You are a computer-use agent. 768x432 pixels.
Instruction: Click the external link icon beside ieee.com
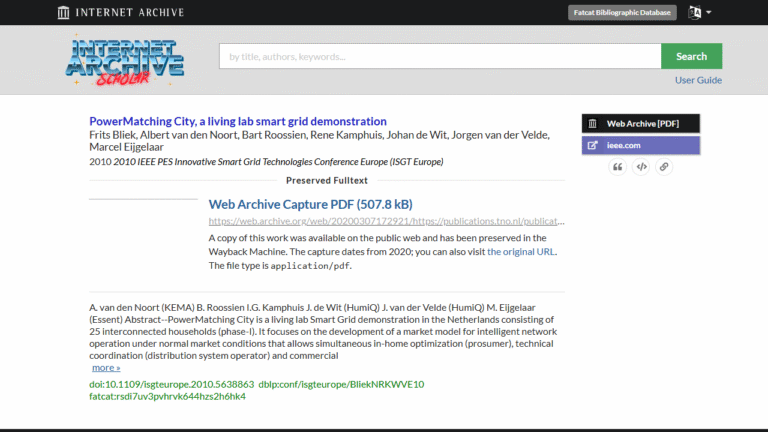[x=593, y=146]
